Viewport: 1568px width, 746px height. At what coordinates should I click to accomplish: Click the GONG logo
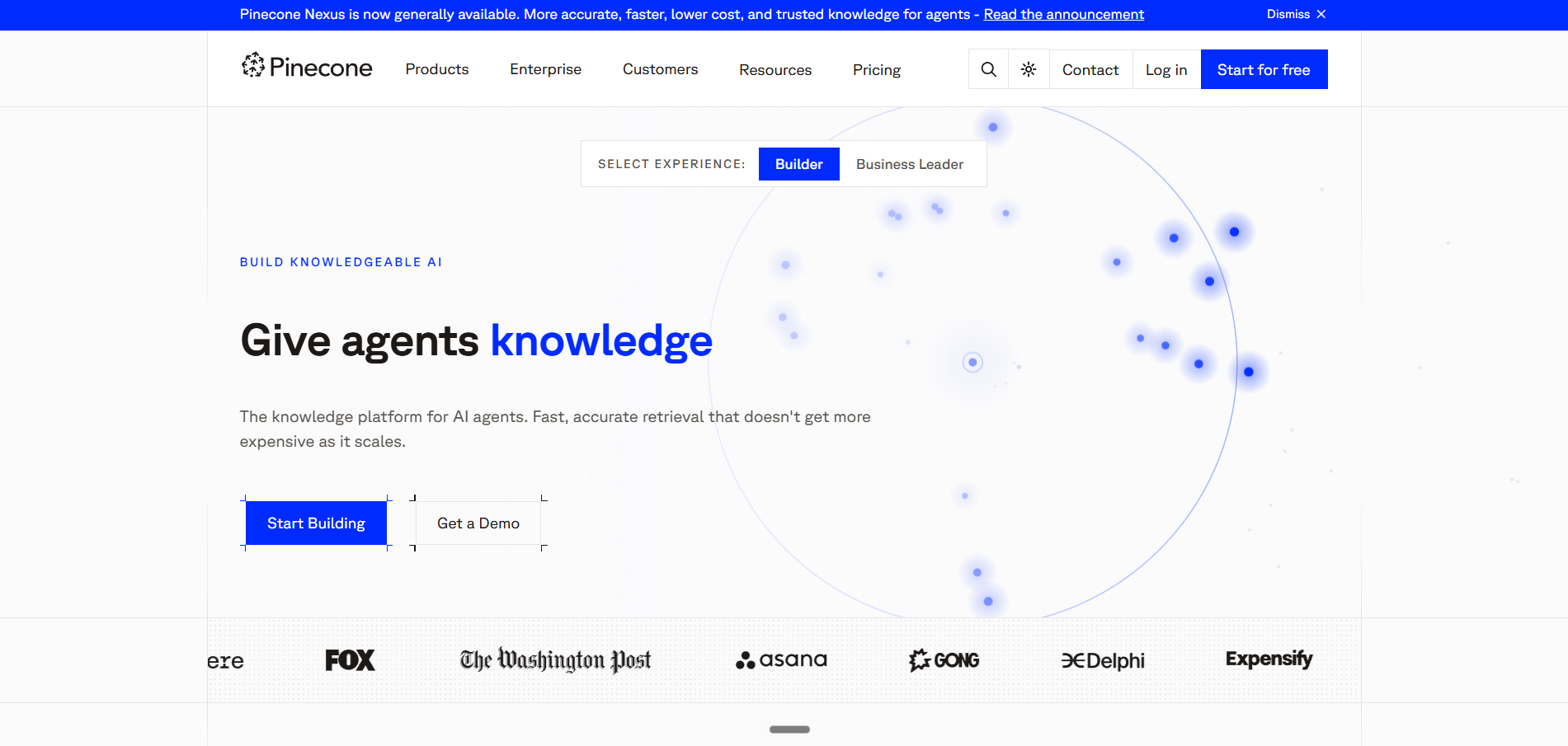coord(944,660)
